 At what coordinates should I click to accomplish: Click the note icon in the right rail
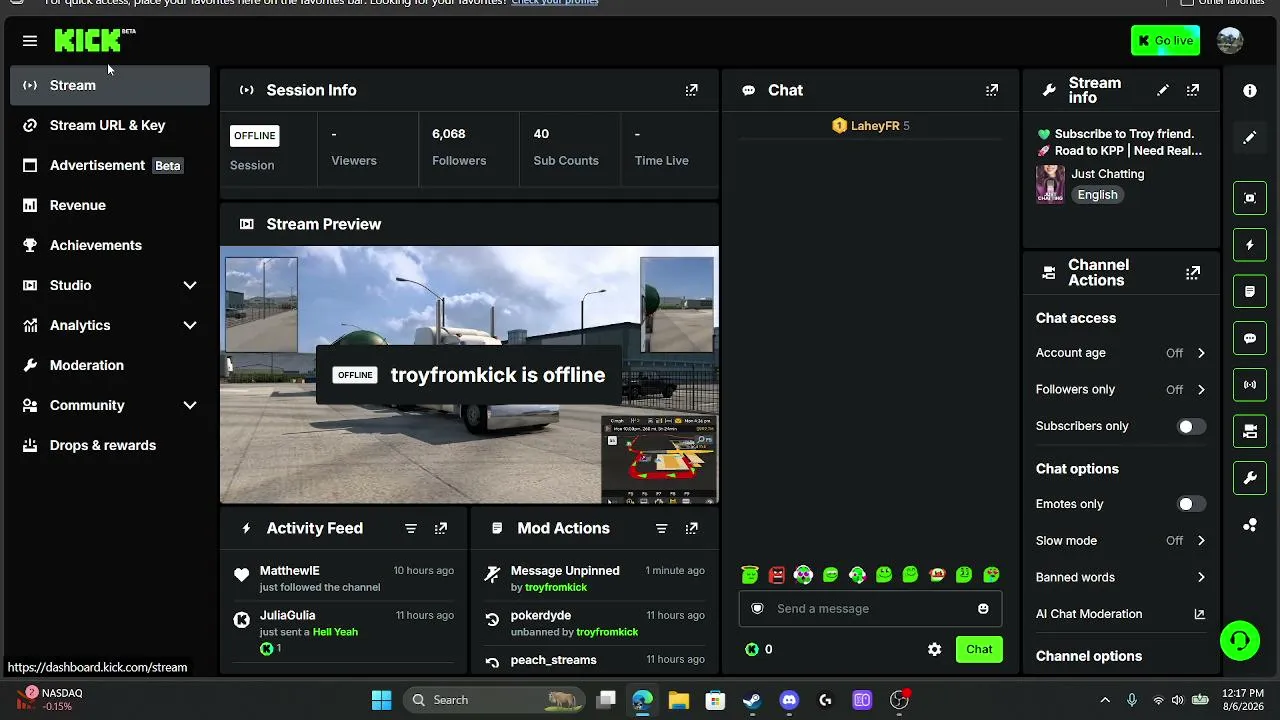click(1250, 292)
